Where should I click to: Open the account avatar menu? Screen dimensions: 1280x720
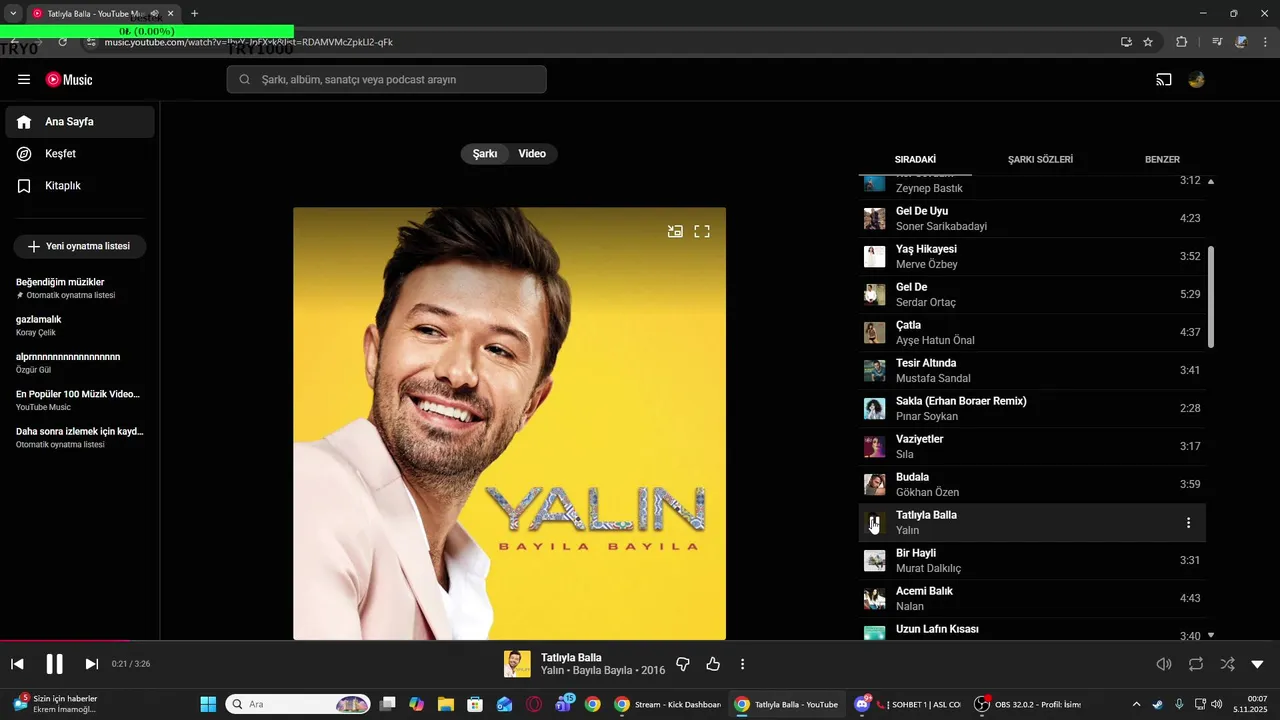click(x=1196, y=79)
